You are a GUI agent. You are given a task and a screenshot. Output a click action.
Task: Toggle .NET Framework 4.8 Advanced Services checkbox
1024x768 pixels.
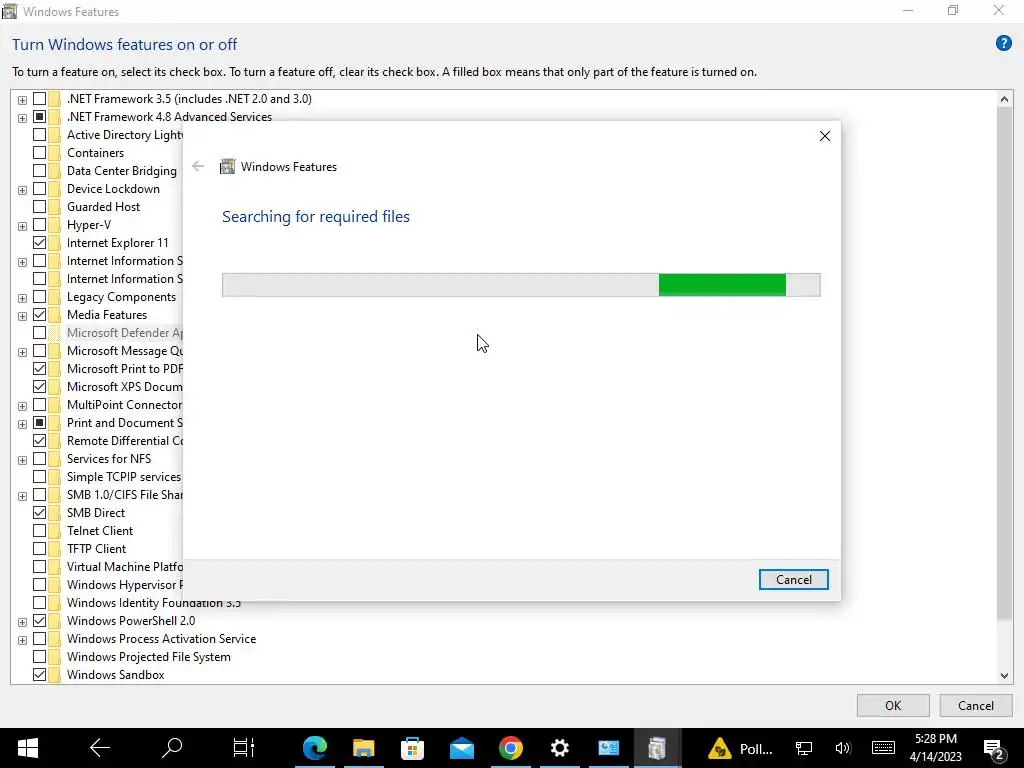tap(39, 117)
